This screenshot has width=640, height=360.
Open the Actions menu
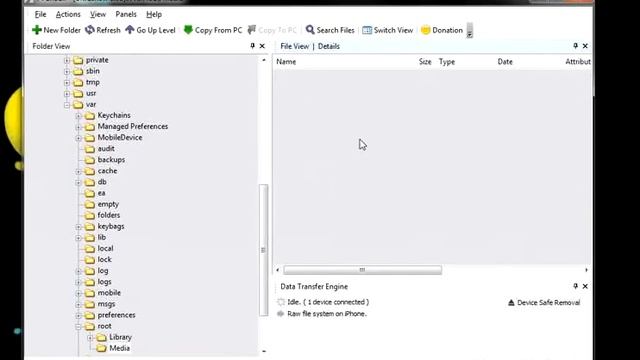coord(68,14)
